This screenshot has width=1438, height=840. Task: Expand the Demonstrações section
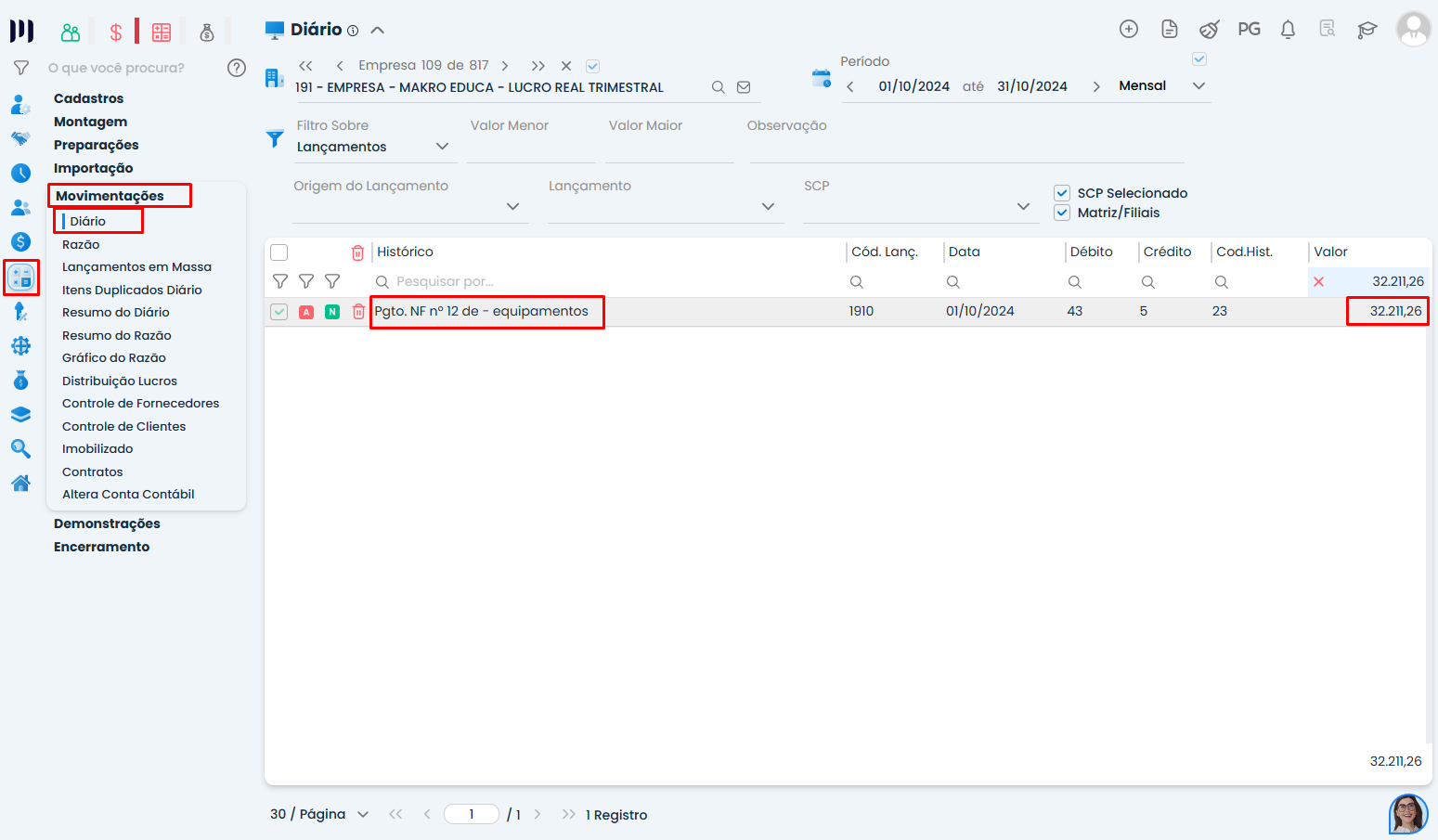(x=107, y=523)
